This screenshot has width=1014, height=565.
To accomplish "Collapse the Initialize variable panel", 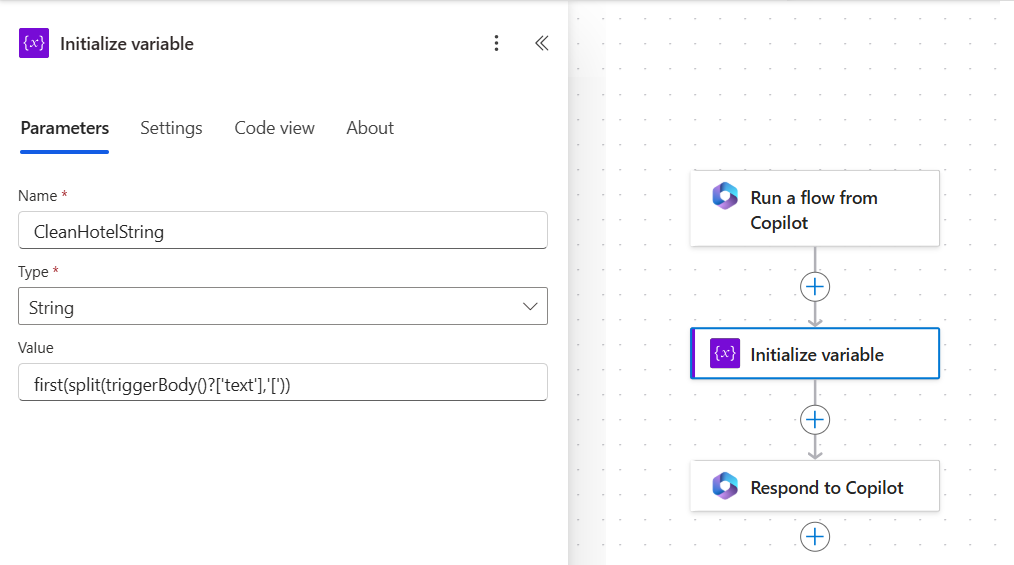I will click(541, 43).
